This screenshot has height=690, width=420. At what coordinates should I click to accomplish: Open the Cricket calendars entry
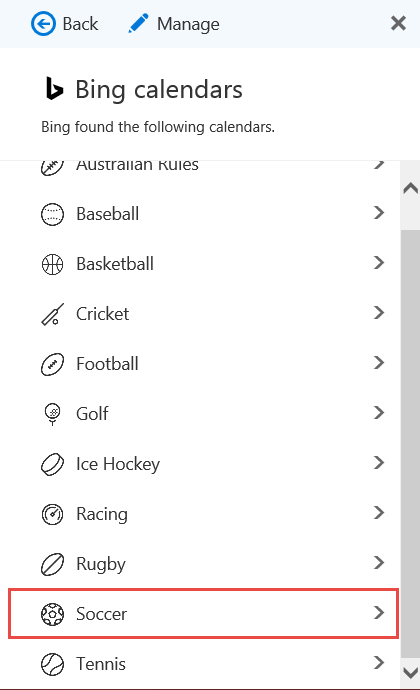pos(203,314)
